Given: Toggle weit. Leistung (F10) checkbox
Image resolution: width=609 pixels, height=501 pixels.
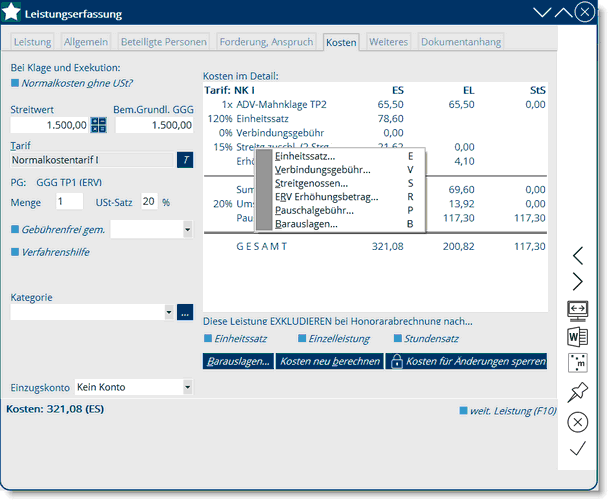Looking at the screenshot, I should (463, 411).
